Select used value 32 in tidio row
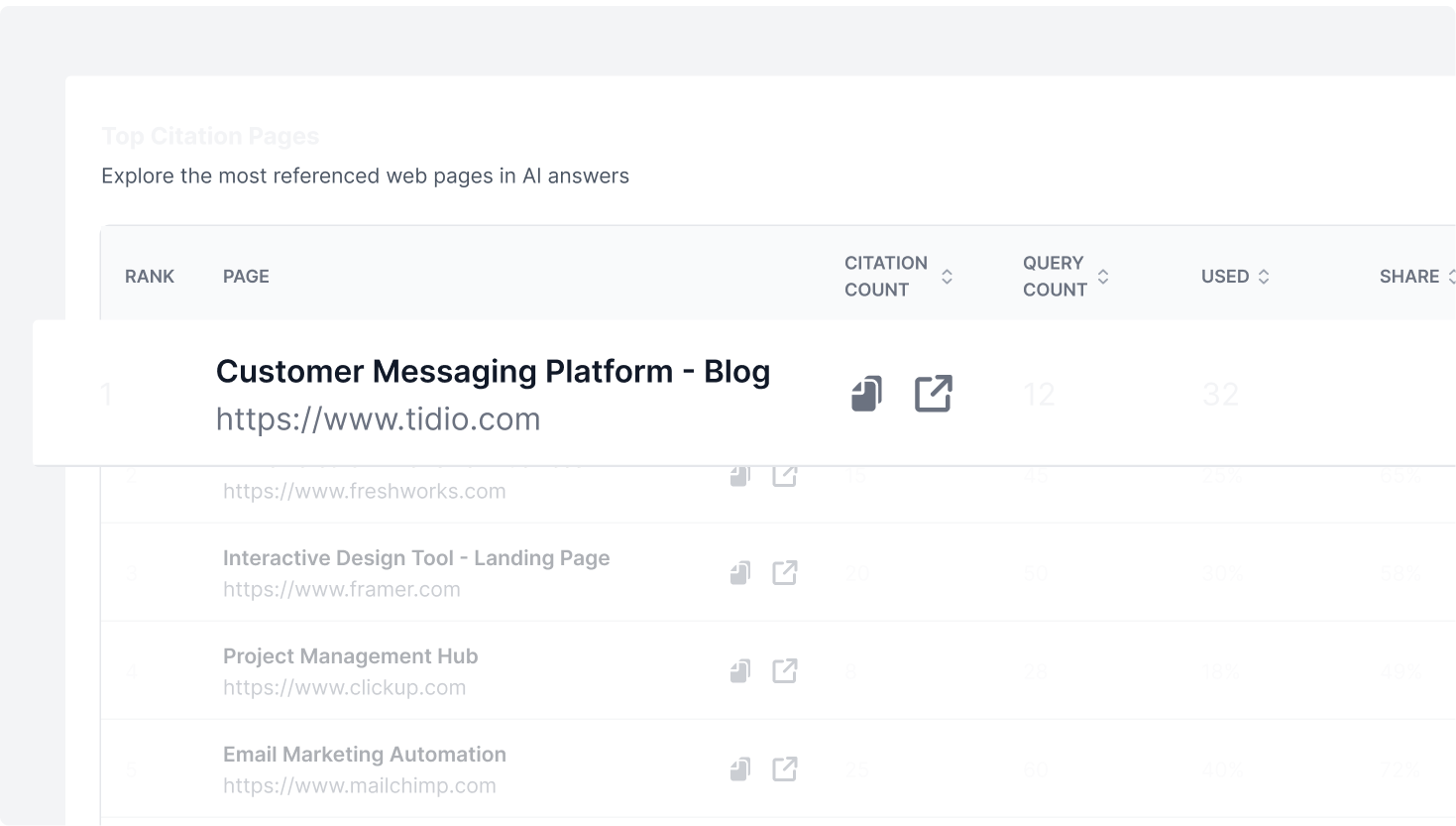Image resolution: width=1456 pixels, height=826 pixels. (1220, 395)
